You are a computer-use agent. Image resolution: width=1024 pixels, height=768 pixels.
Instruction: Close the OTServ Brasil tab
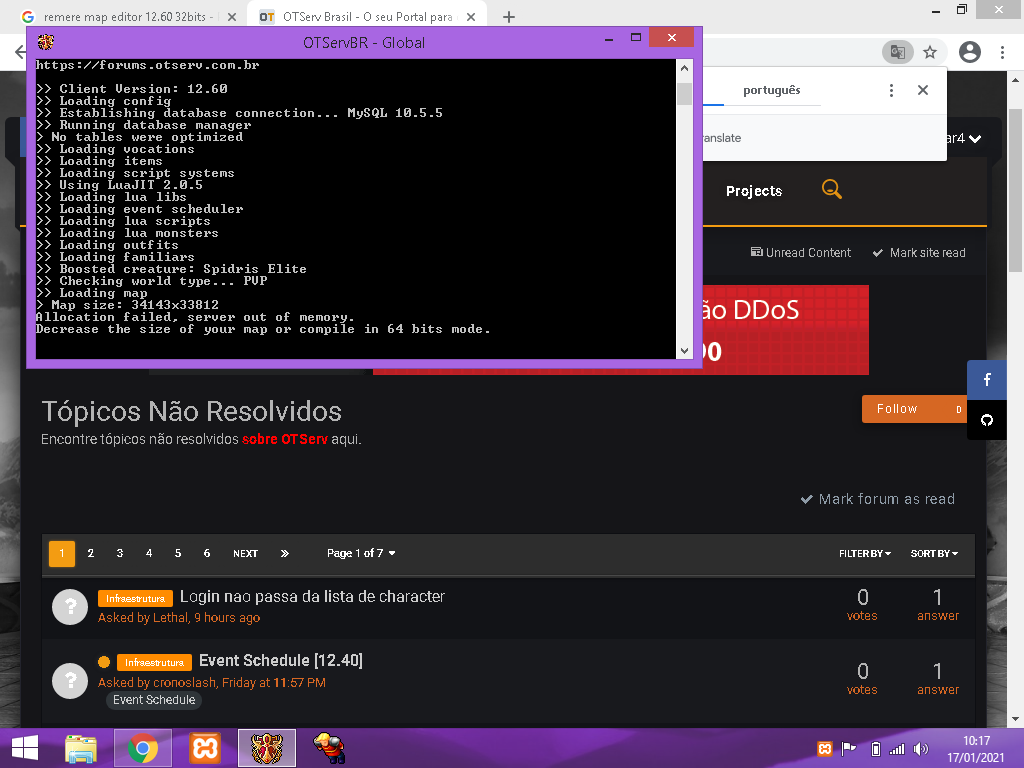point(471,17)
